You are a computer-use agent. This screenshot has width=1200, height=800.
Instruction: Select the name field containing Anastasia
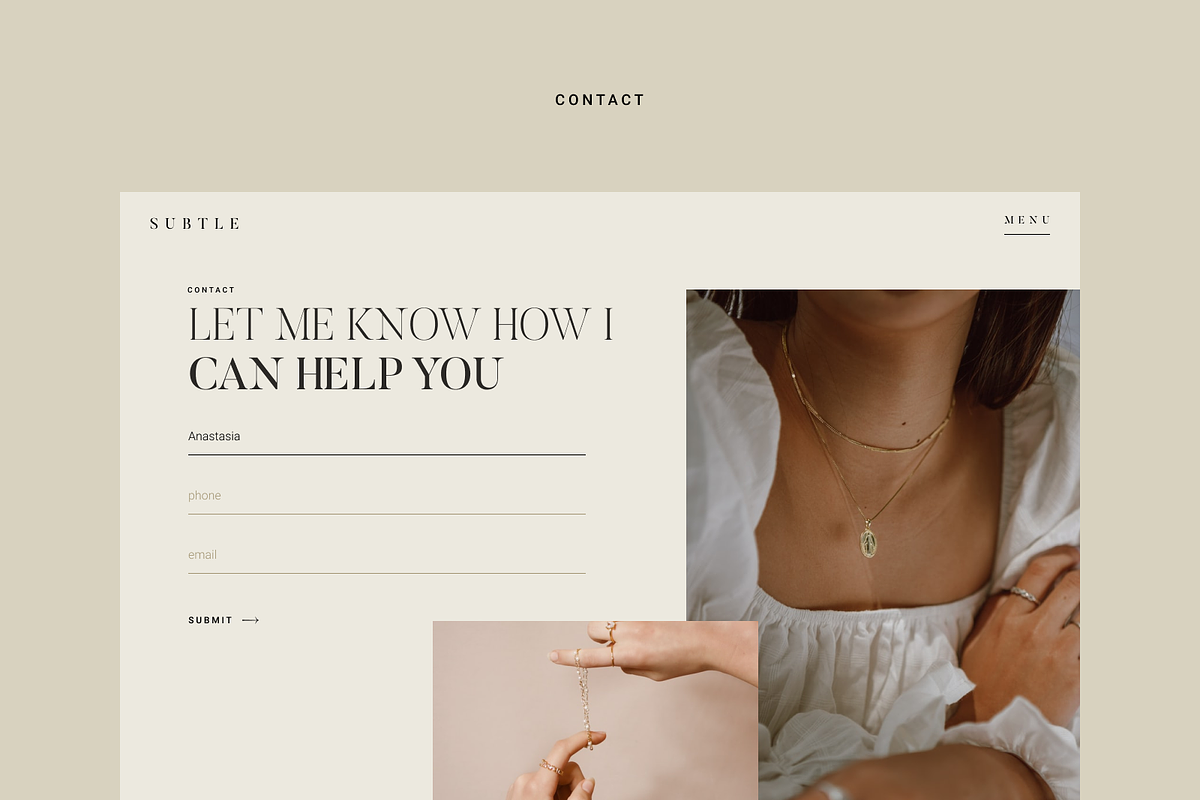386,437
